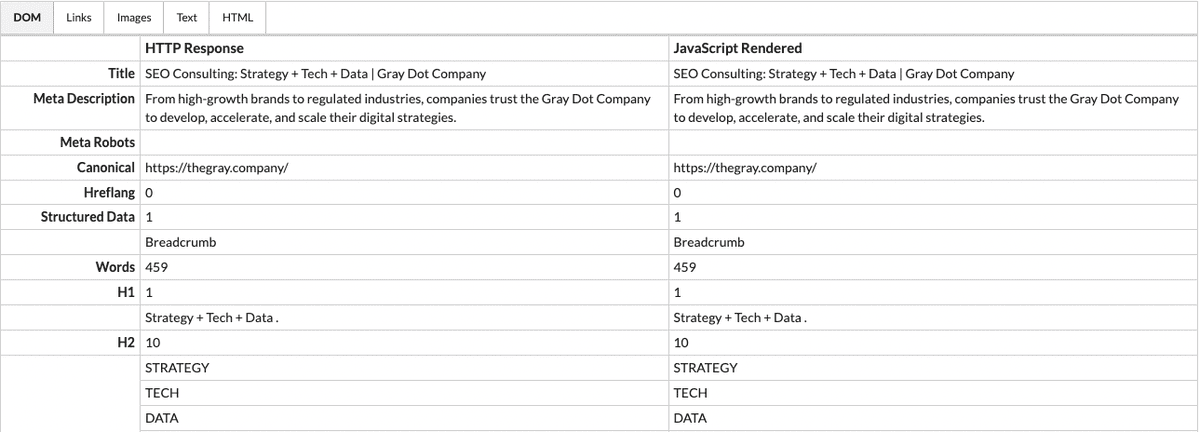Switch to the Text tab
Image resolution: width=1200 pixels, height=432 pixels.
click(x=187, y=18)
